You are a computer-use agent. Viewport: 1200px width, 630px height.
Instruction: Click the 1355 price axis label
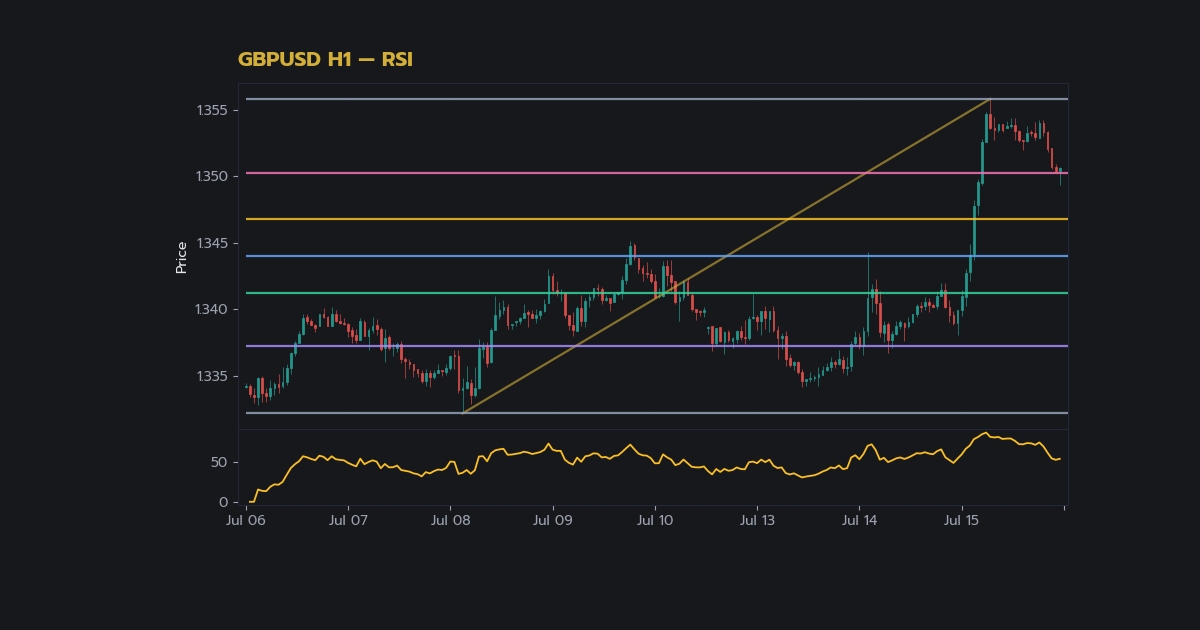[212, 110]
